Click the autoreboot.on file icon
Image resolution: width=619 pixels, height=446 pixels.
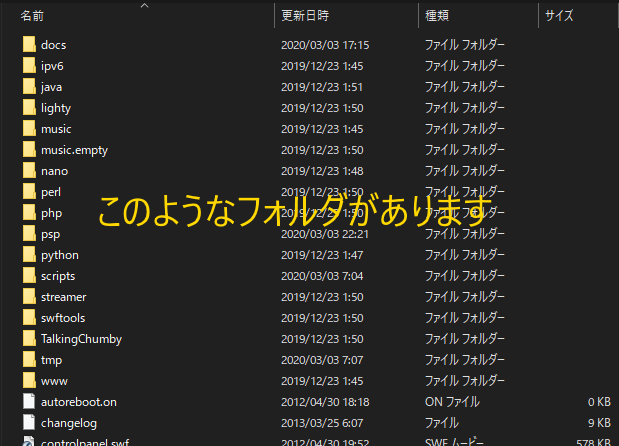[x=28, y=402]
